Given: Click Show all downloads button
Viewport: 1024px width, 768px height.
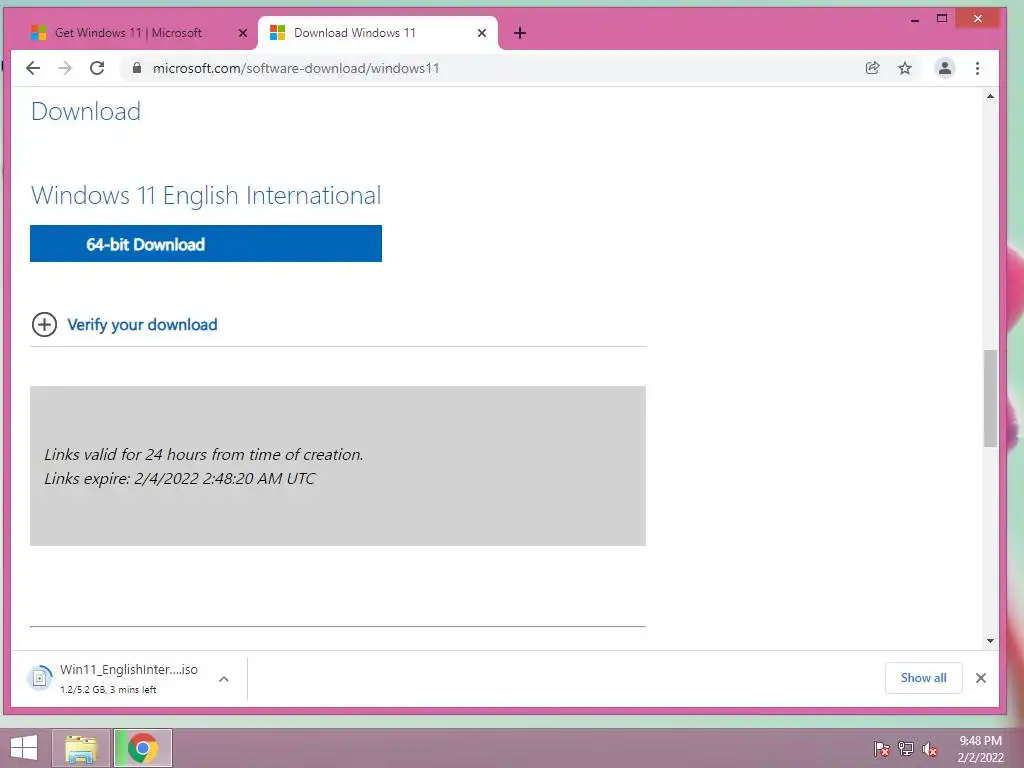Looking at the screenshot, I should (x=923, y=678).
